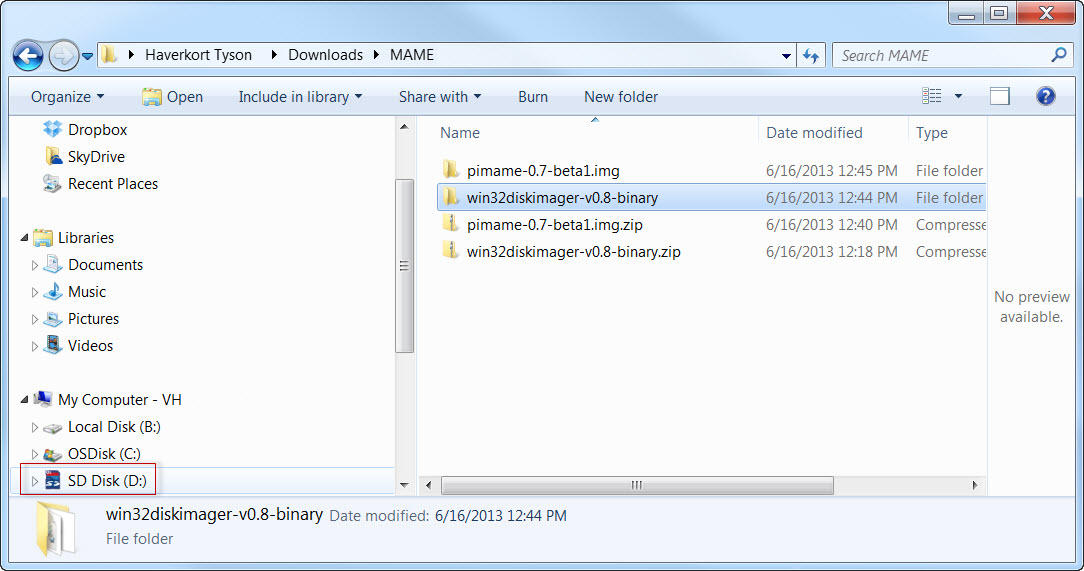The width and height of the screenshot is (1084, 571).
Task: Go back with the Back arrow button
Action: point(28,56)
